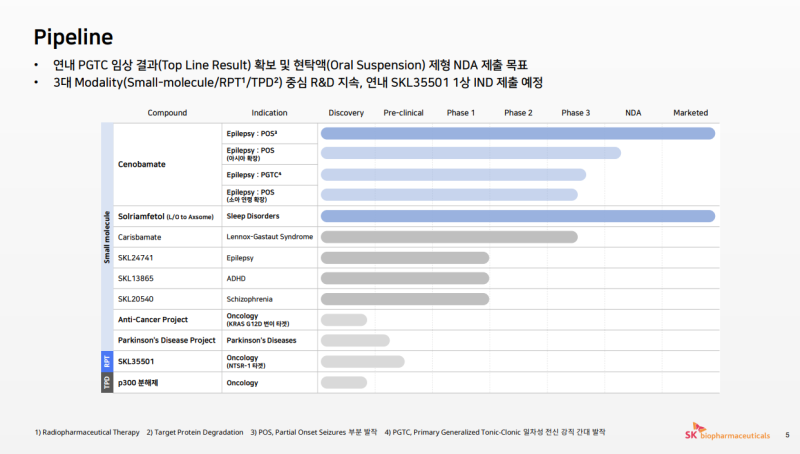This screenshot has width=800, height=454.
Task: Select the Discovery column header
Action: click(346, 113)
